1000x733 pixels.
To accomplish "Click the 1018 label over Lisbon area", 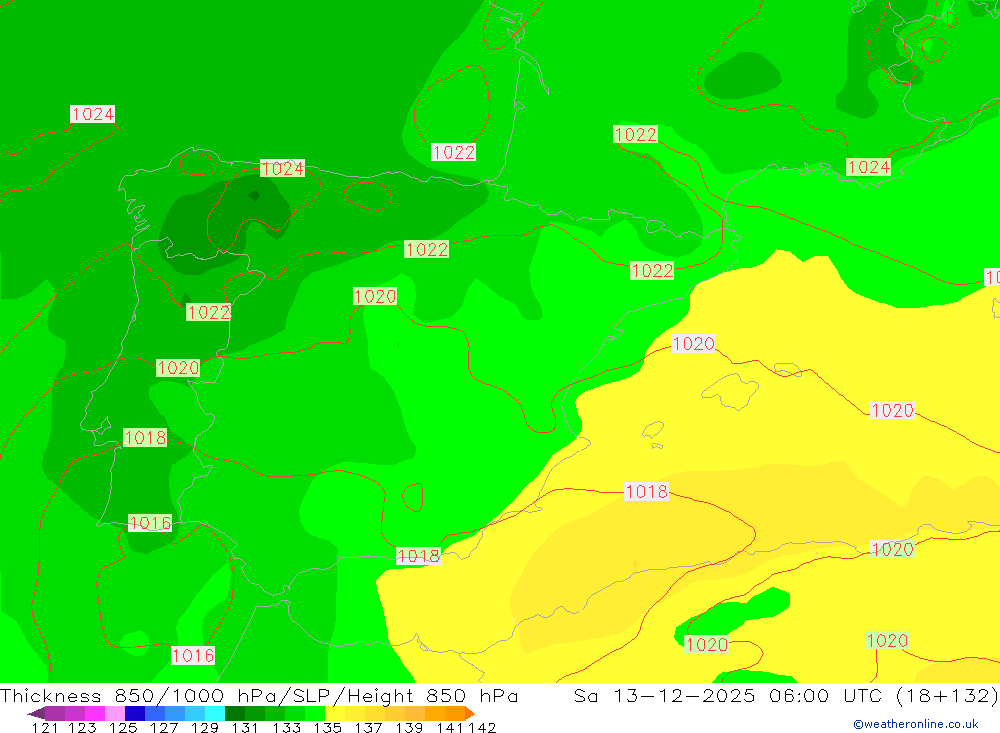I will [145, 438].
